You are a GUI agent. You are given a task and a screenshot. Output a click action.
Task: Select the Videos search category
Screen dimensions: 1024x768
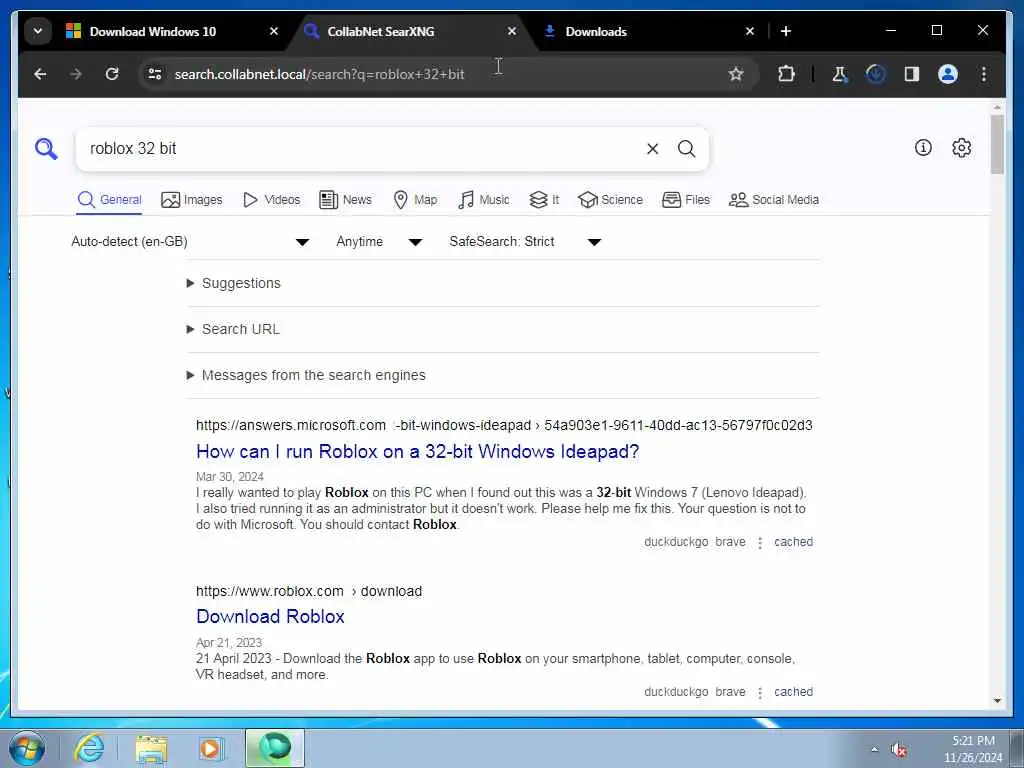click(271, 200)
